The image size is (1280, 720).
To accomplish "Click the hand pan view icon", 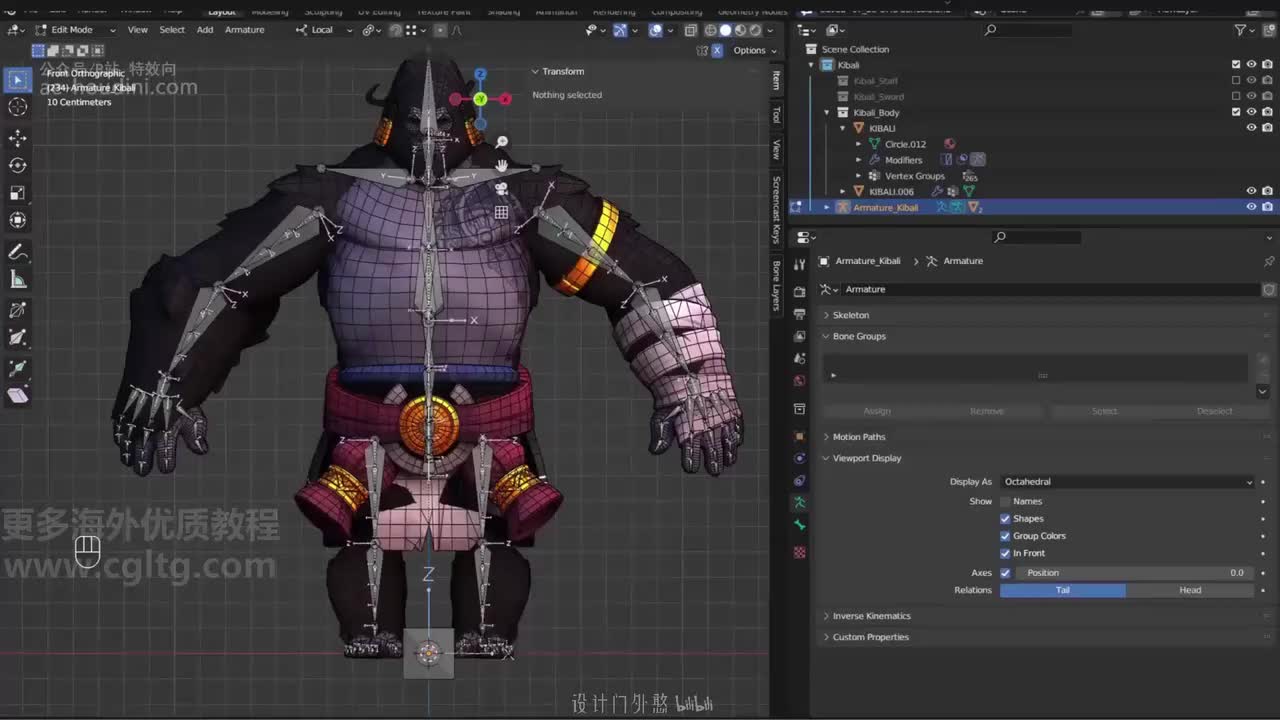I will tap(501, 165).
